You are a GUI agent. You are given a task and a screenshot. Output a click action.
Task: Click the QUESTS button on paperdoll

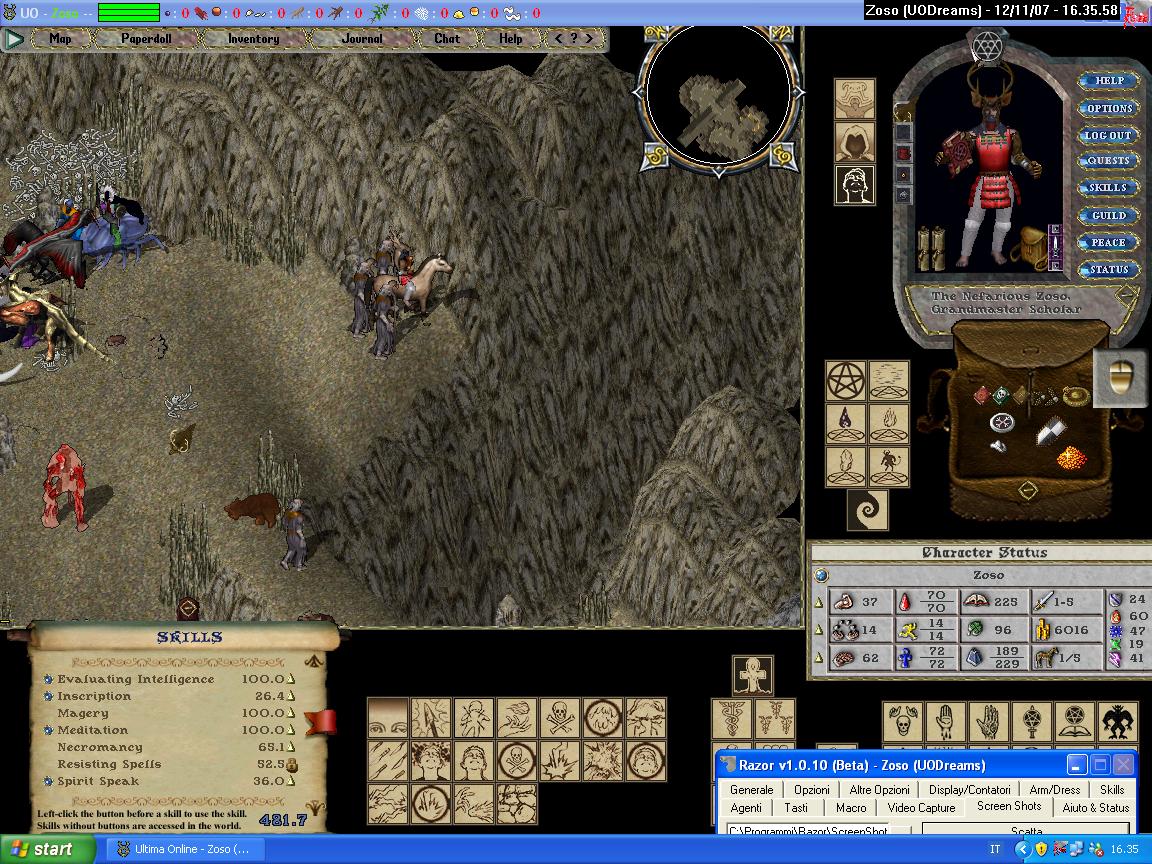1109,161
